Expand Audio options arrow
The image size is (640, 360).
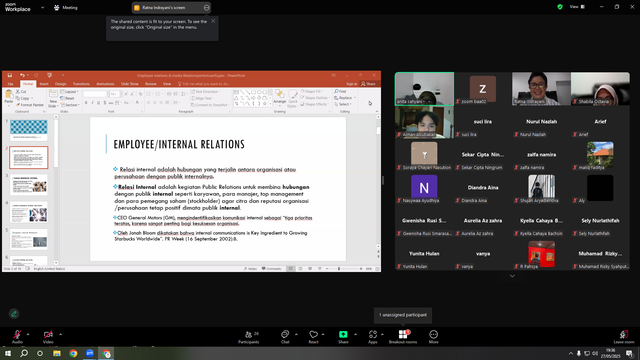point(28,334)
